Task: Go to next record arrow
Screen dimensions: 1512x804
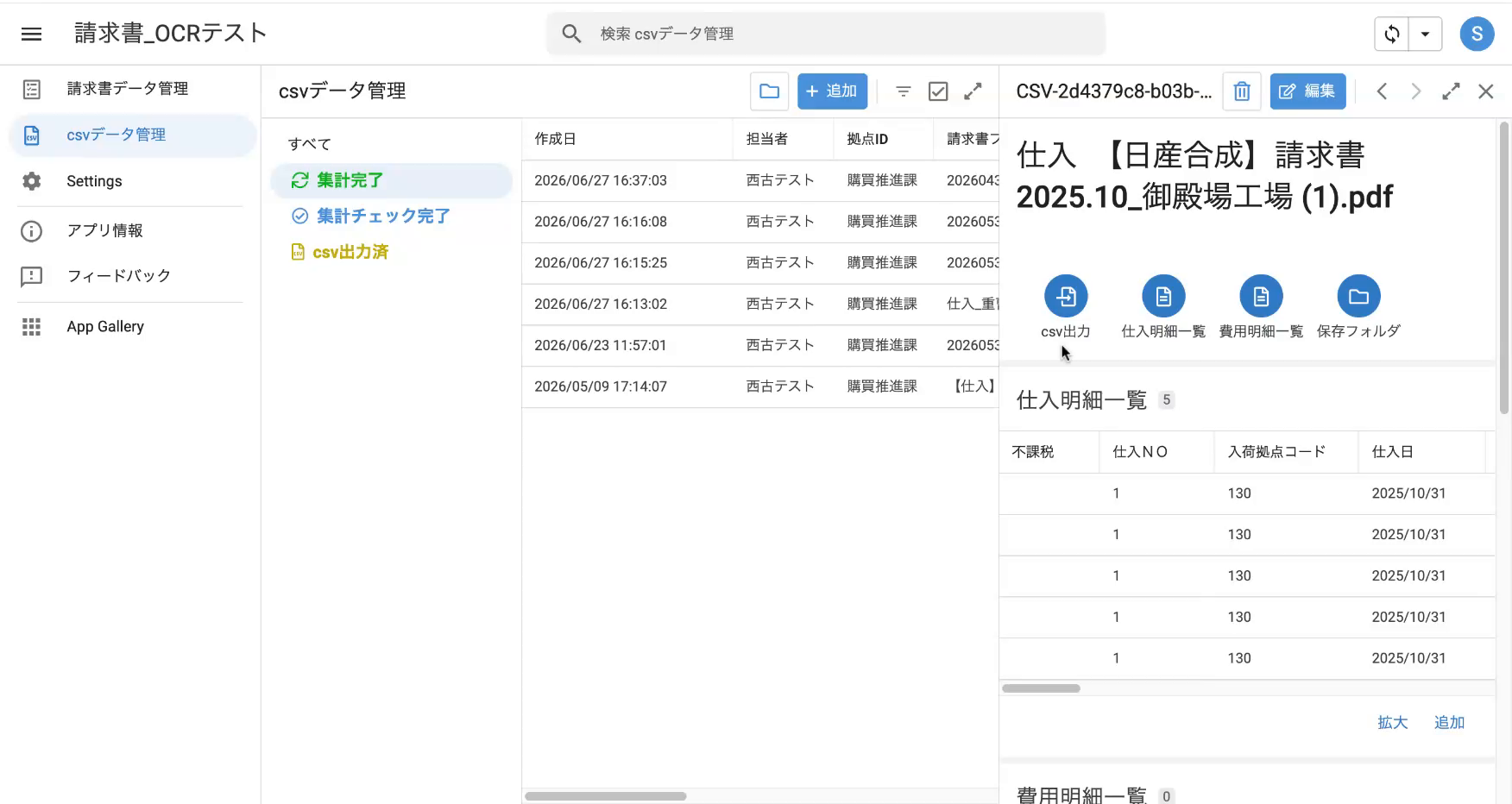Action: pyautogui.click(x=1416, y=91)
